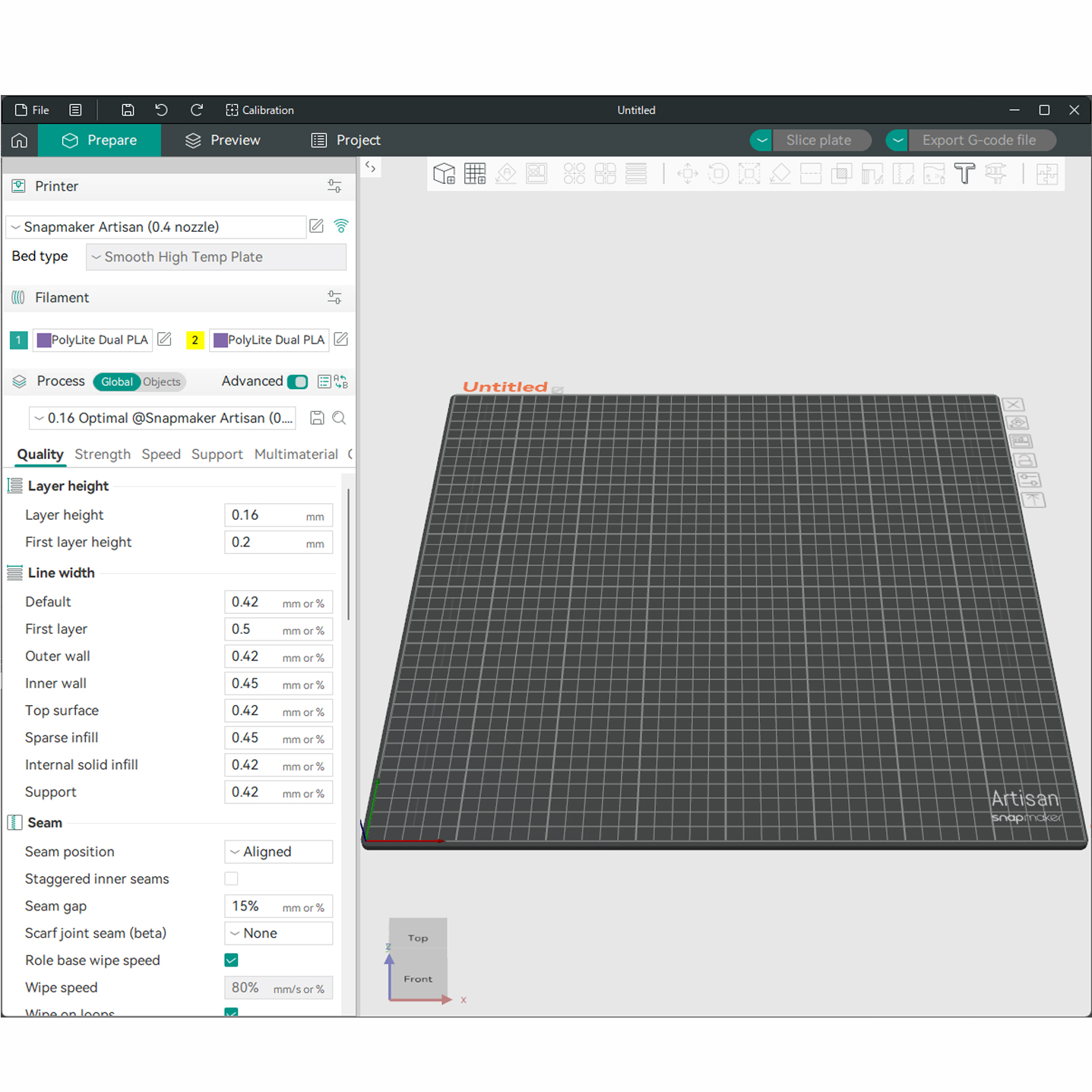Viewport: 1092px width, 1092px height.
Task: Edit filament 1 preset icon
Action: point(164,339)
